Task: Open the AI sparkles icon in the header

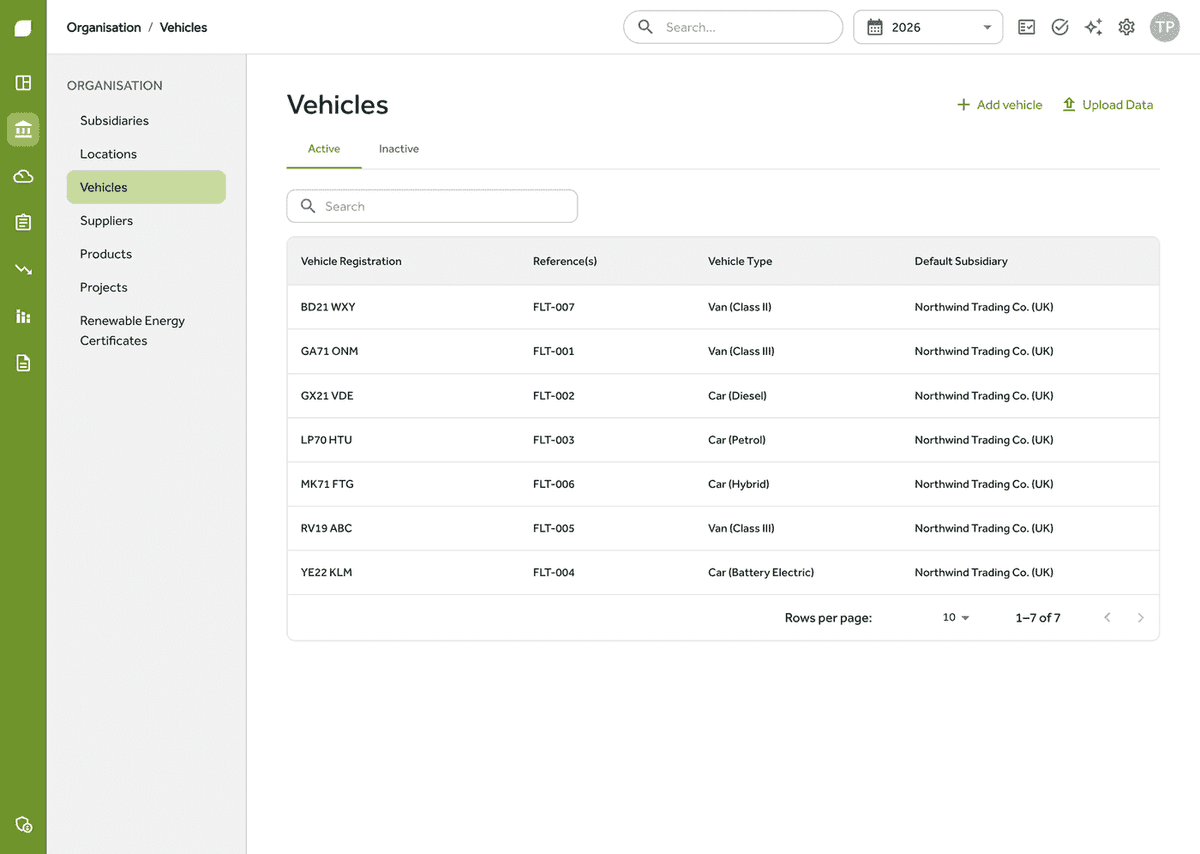Action: (1093, 27)
